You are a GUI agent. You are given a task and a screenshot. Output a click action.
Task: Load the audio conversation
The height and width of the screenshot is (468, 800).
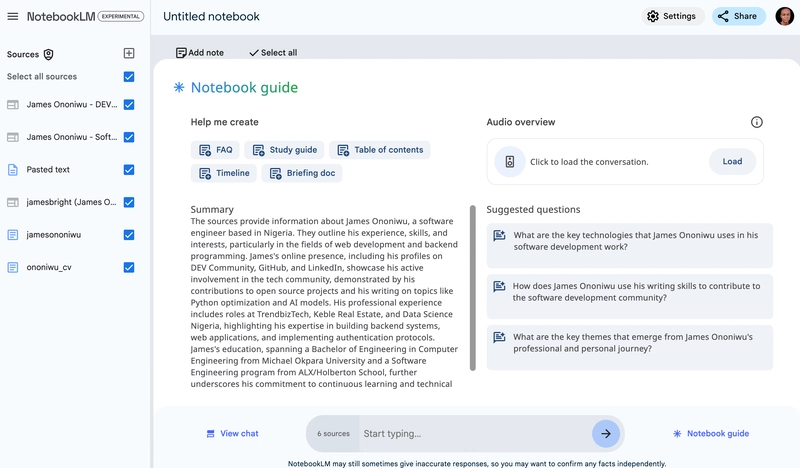(732, 161)
